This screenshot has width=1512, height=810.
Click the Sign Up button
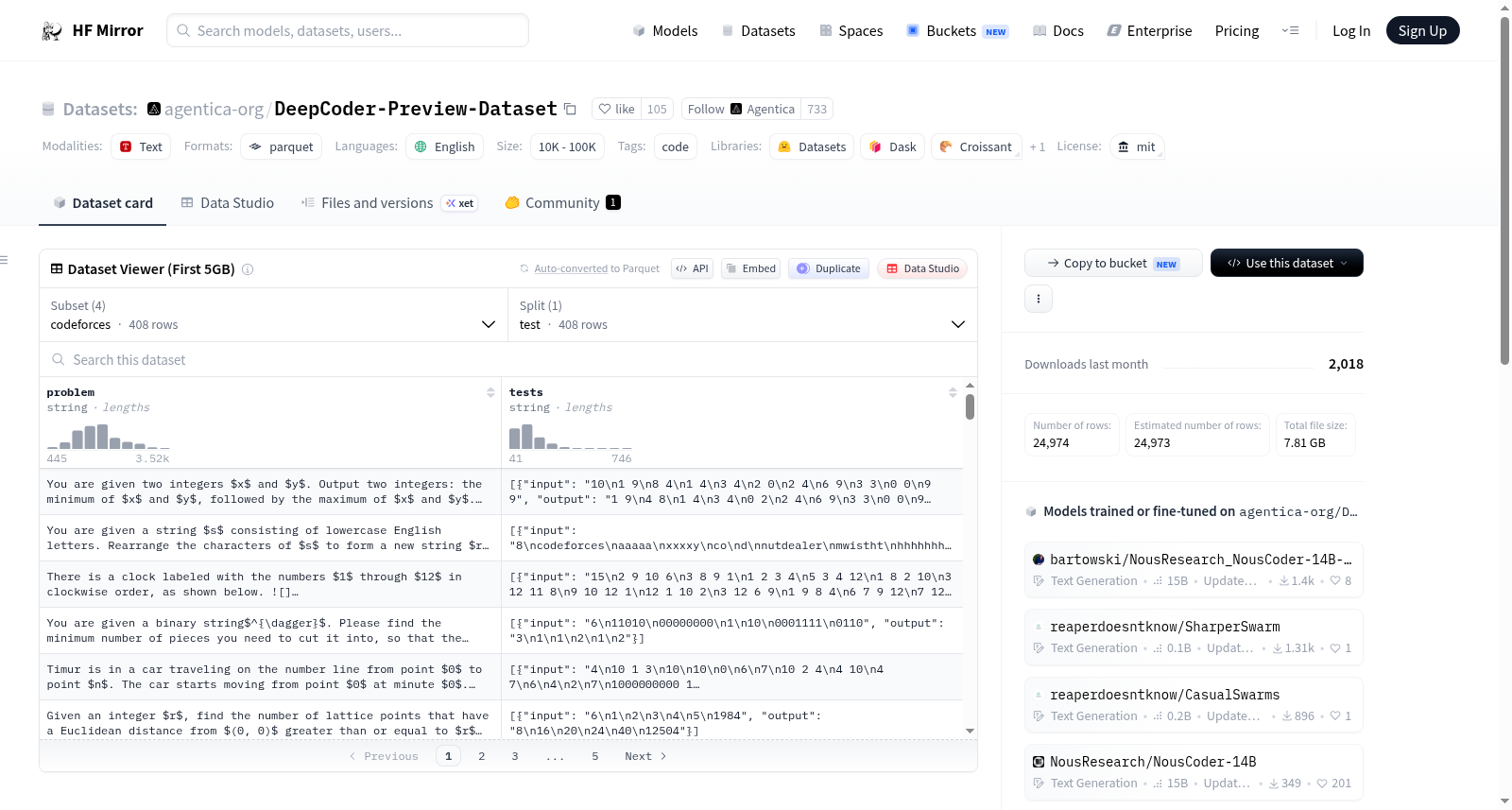(1422, 31)
